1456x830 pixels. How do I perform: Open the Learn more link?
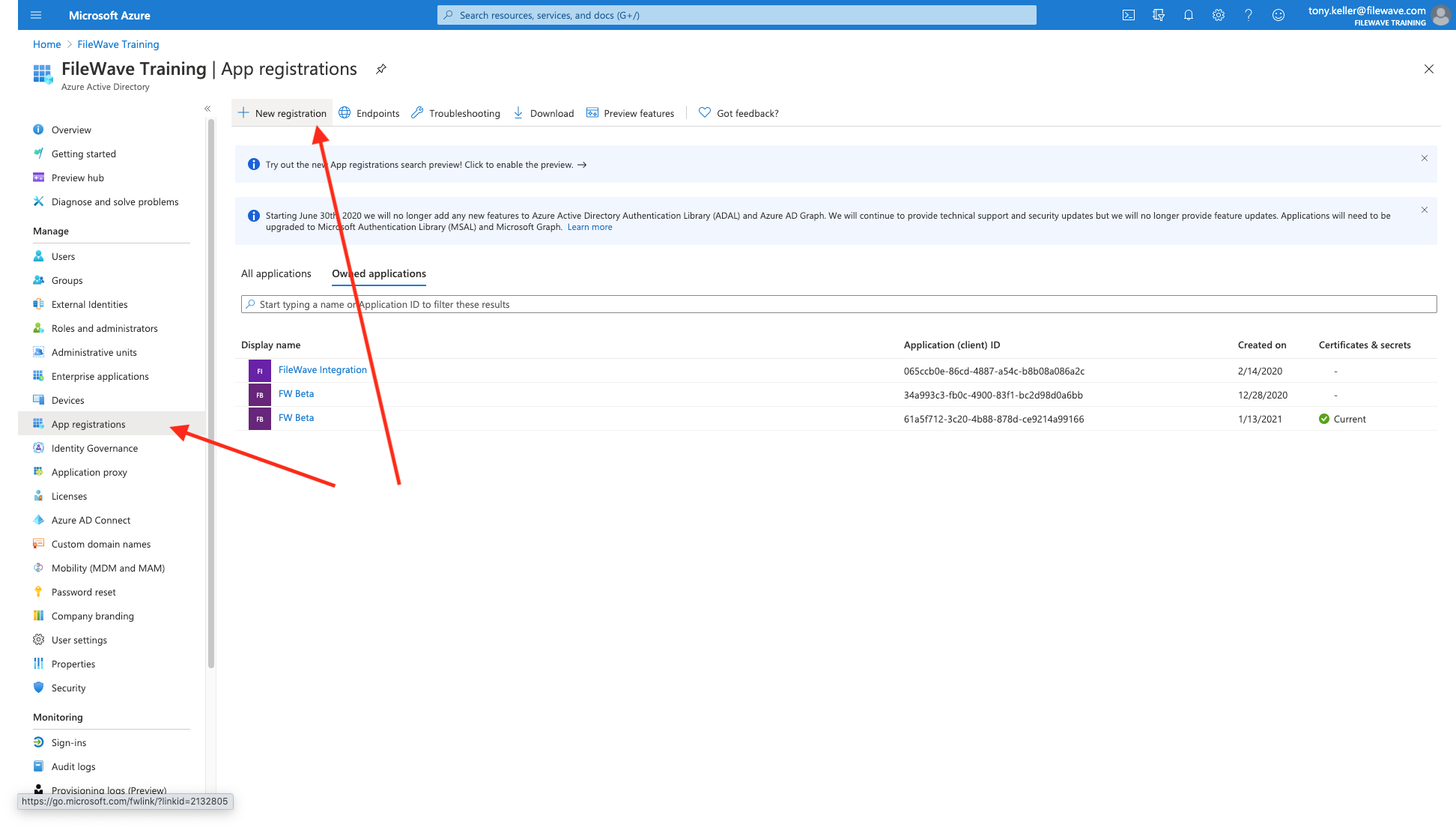point(589,227)
